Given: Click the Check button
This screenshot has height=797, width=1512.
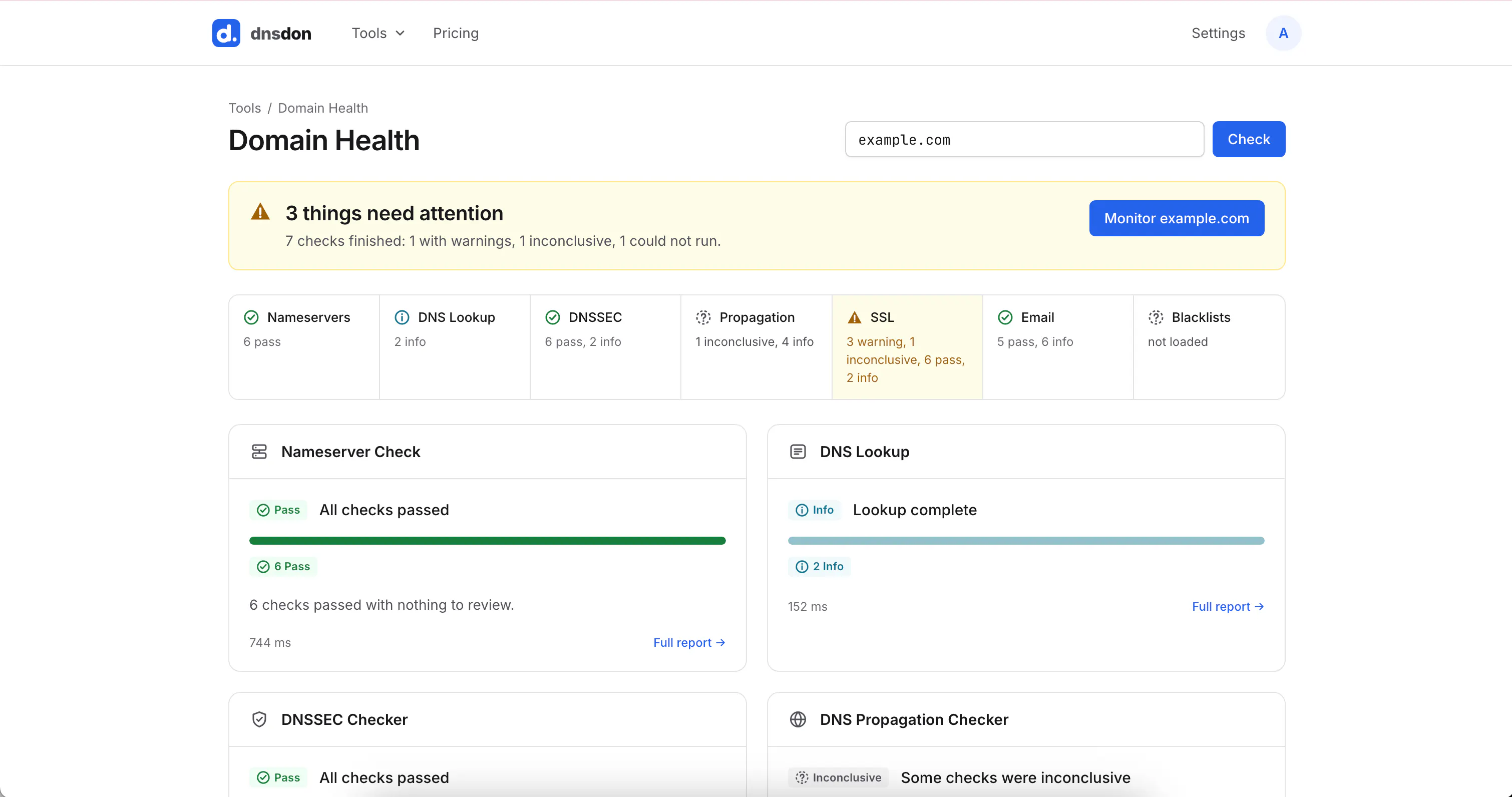Looking at the screenshot, I should (x=1249, y=139).
